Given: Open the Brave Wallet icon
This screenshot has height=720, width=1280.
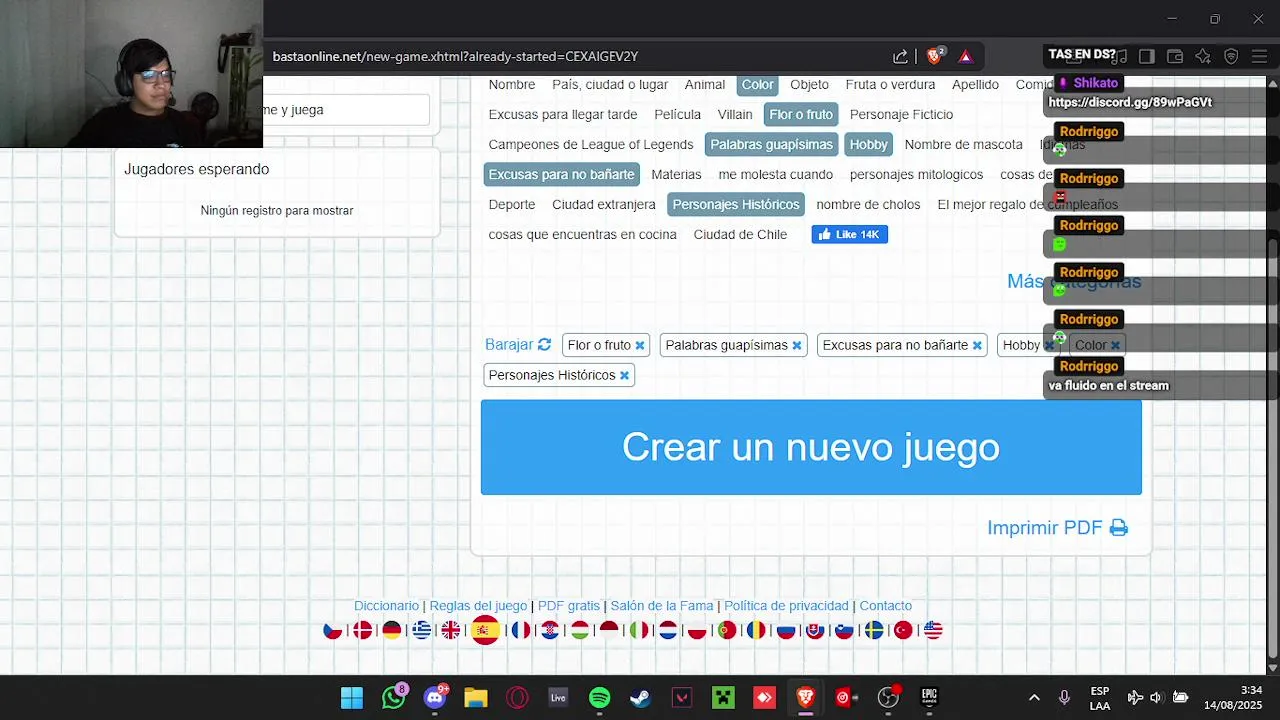Looking at the screenshot, I should click(1175, 56).
